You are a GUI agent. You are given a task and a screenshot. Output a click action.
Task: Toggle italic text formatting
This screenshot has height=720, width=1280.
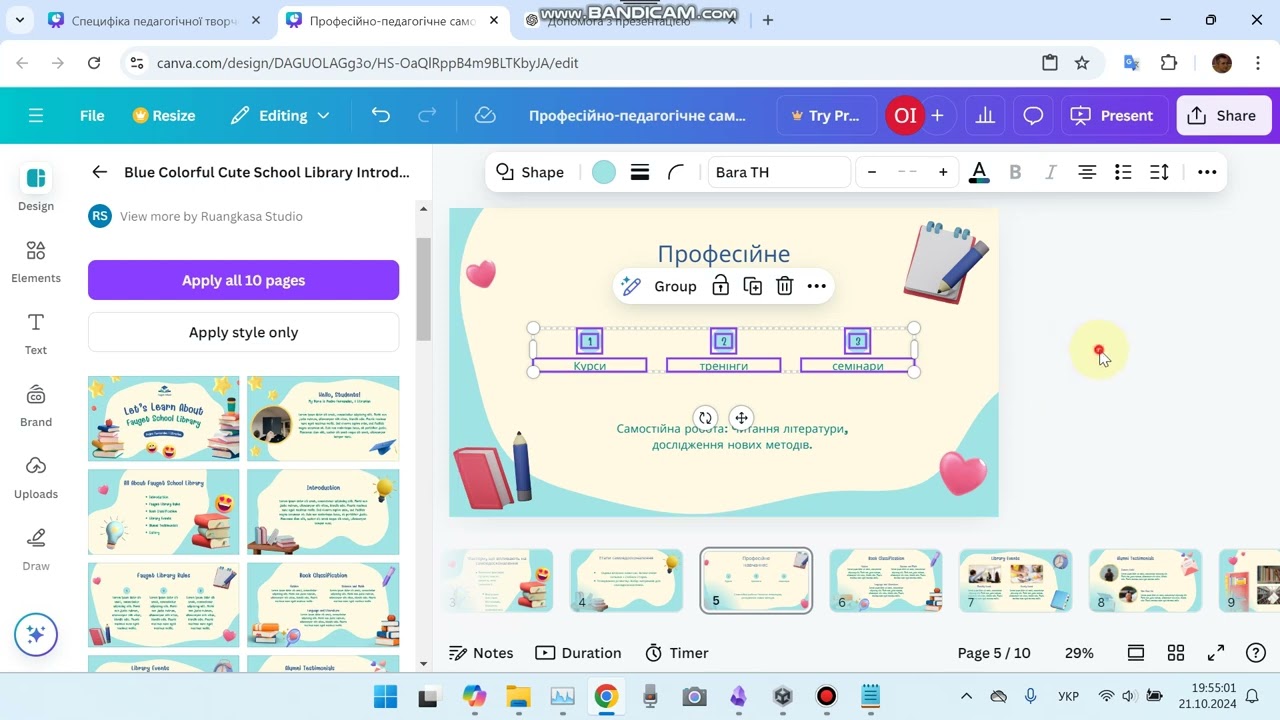coord(1051,172)
